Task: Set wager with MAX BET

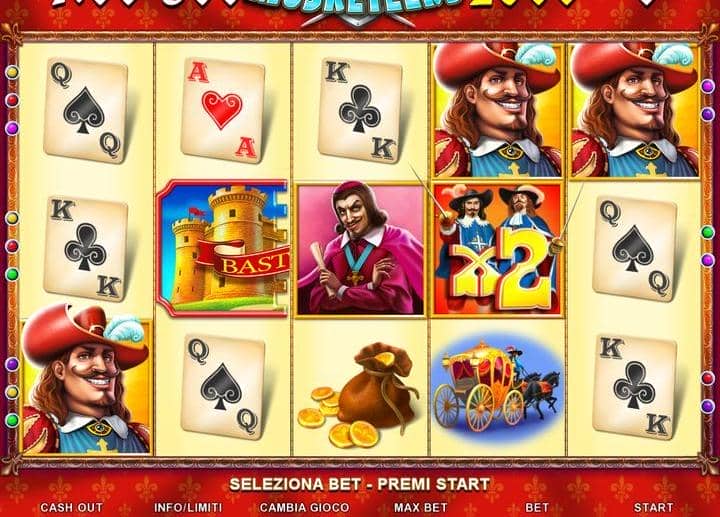Action: pos(420,507)
